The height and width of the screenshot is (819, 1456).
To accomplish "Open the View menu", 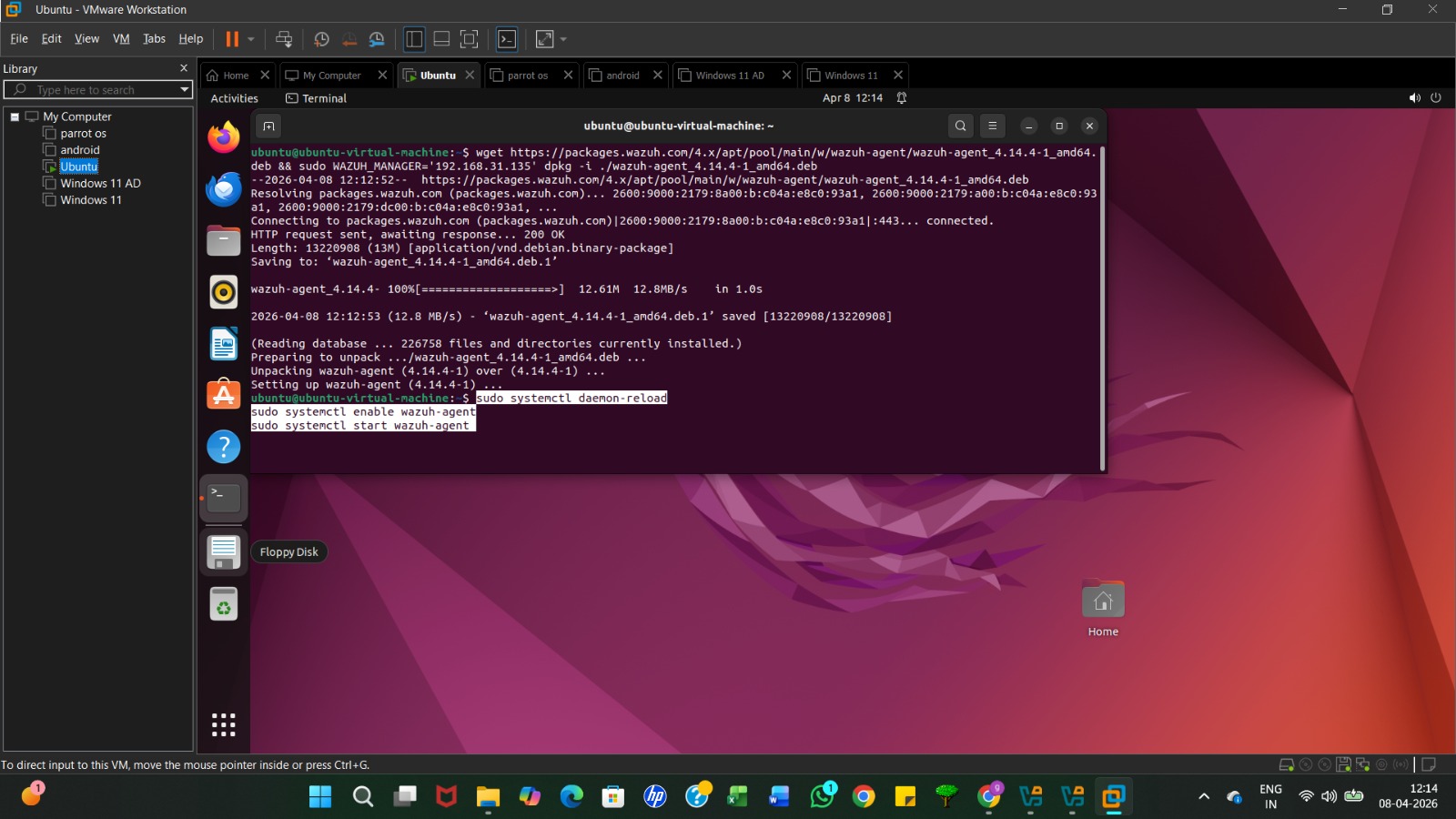I will pos(87,39).
